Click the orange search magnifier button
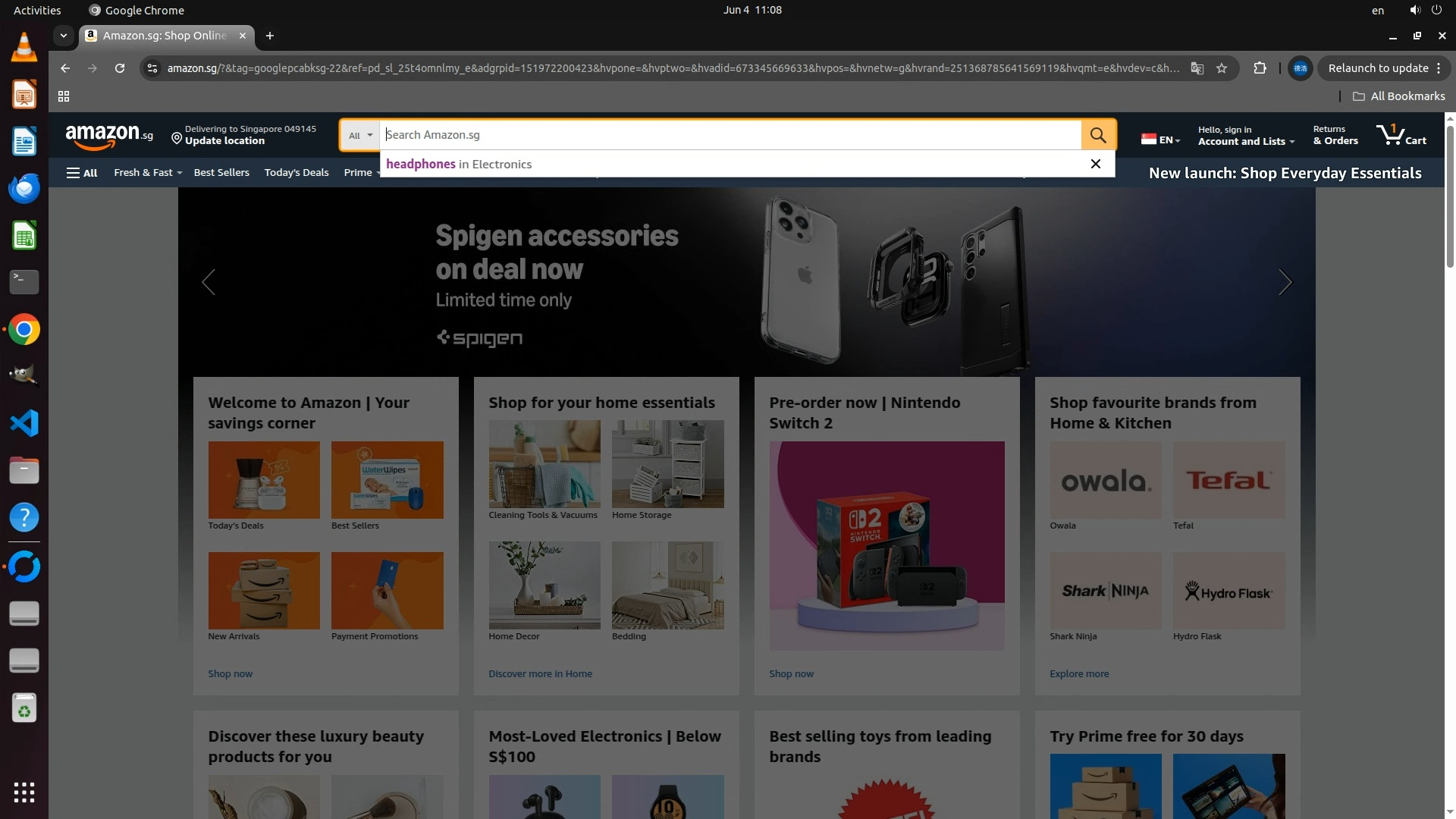The image size is (1456, 819). click(1098, 135)
